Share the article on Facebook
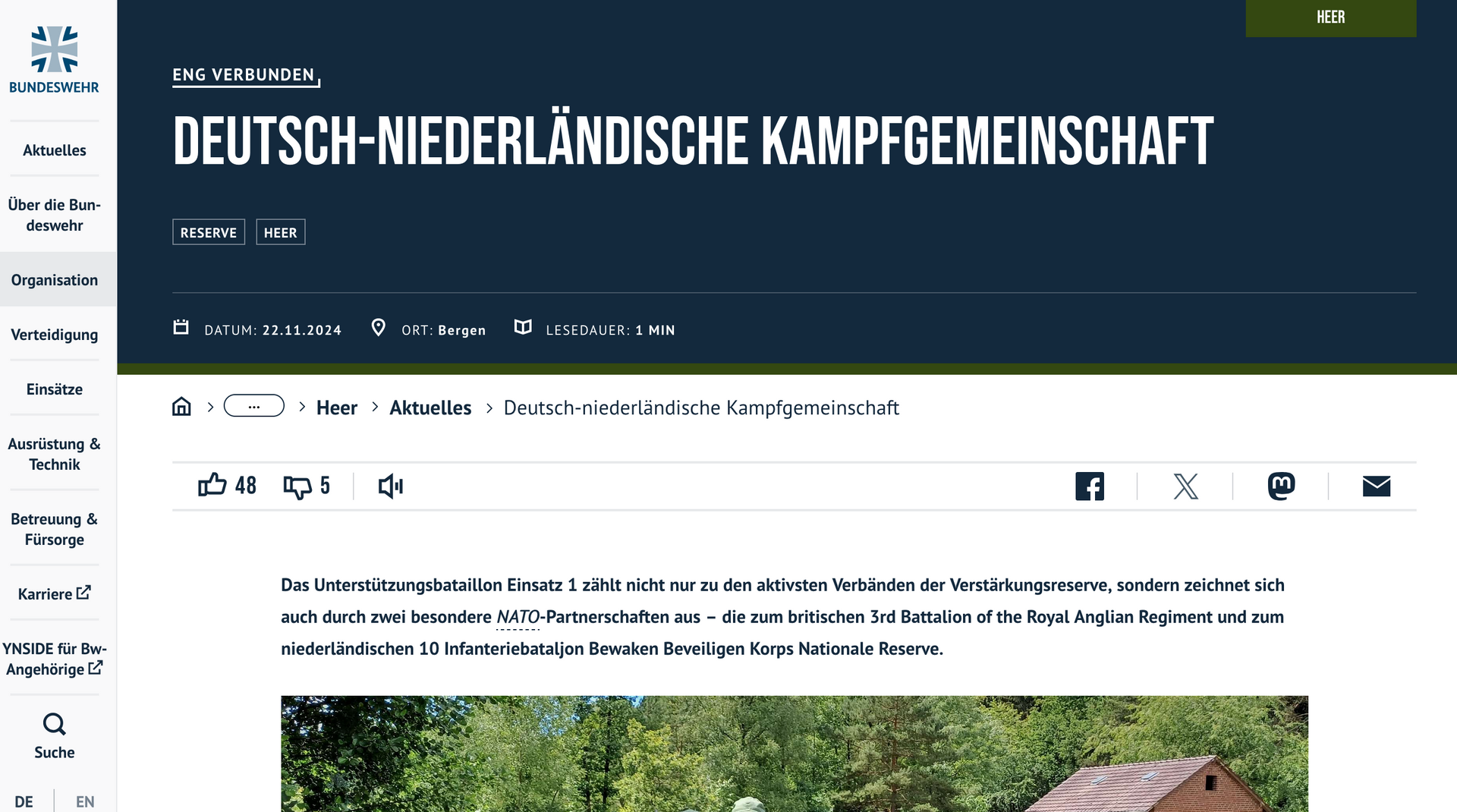 click(1090, 486)
